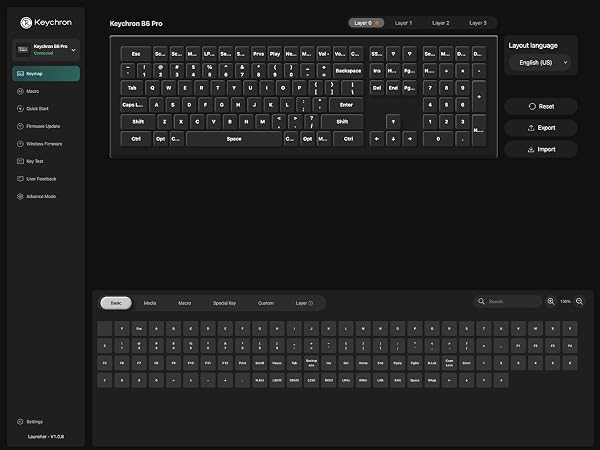This screenshot has height=450, width=600.
Task: Select the Del key on keyboard map
Action: (x=377, y=88)
